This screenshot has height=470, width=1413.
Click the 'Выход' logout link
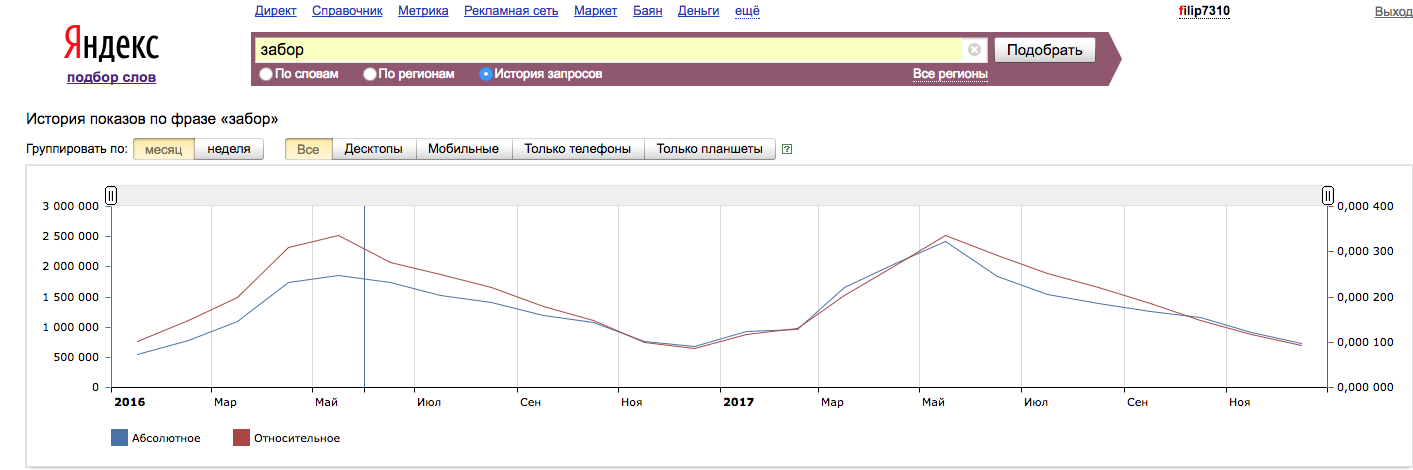click(x=1393, y=11)
